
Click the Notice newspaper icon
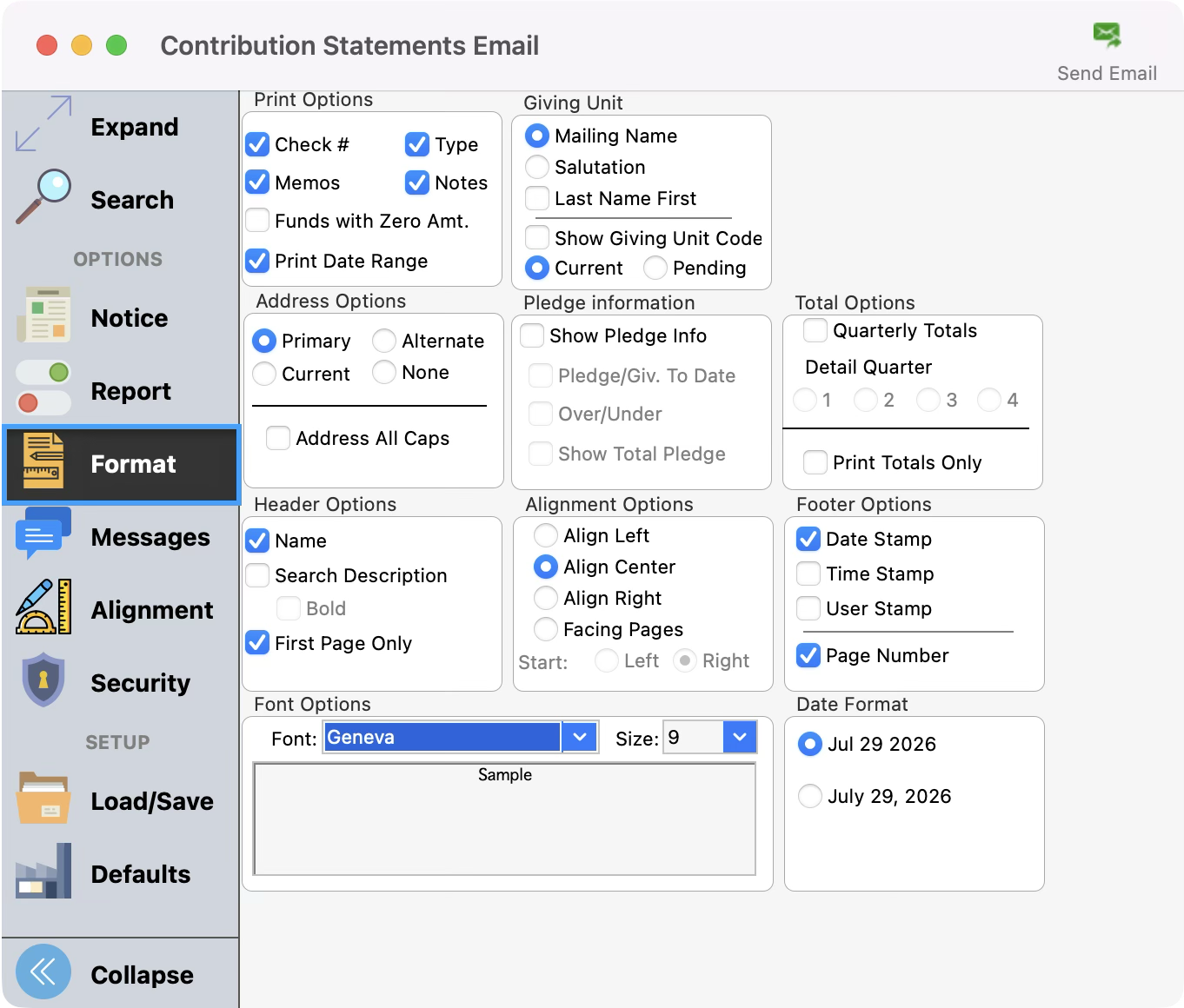(43, 315)
